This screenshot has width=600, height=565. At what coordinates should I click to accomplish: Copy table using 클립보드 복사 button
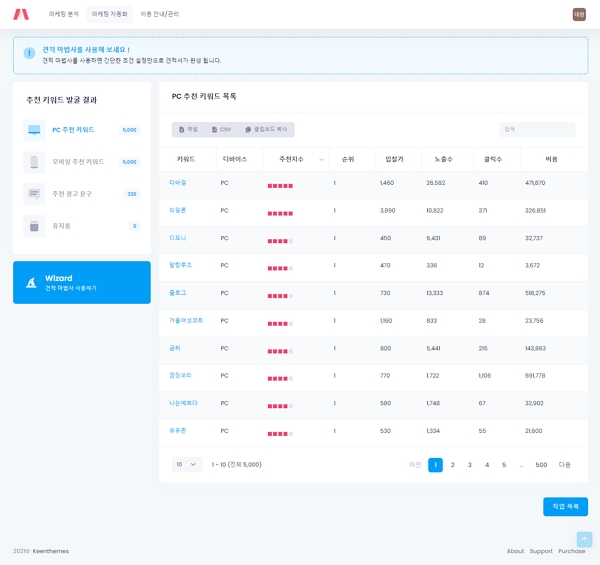(266, 130)
